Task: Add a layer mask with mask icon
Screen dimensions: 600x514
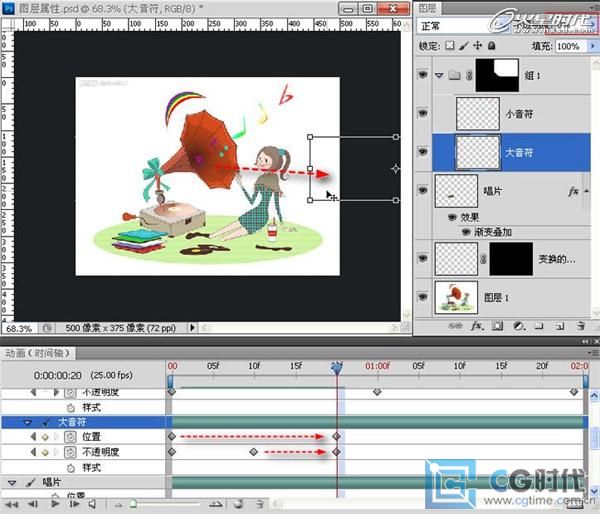Action: [x=497, y=326]
